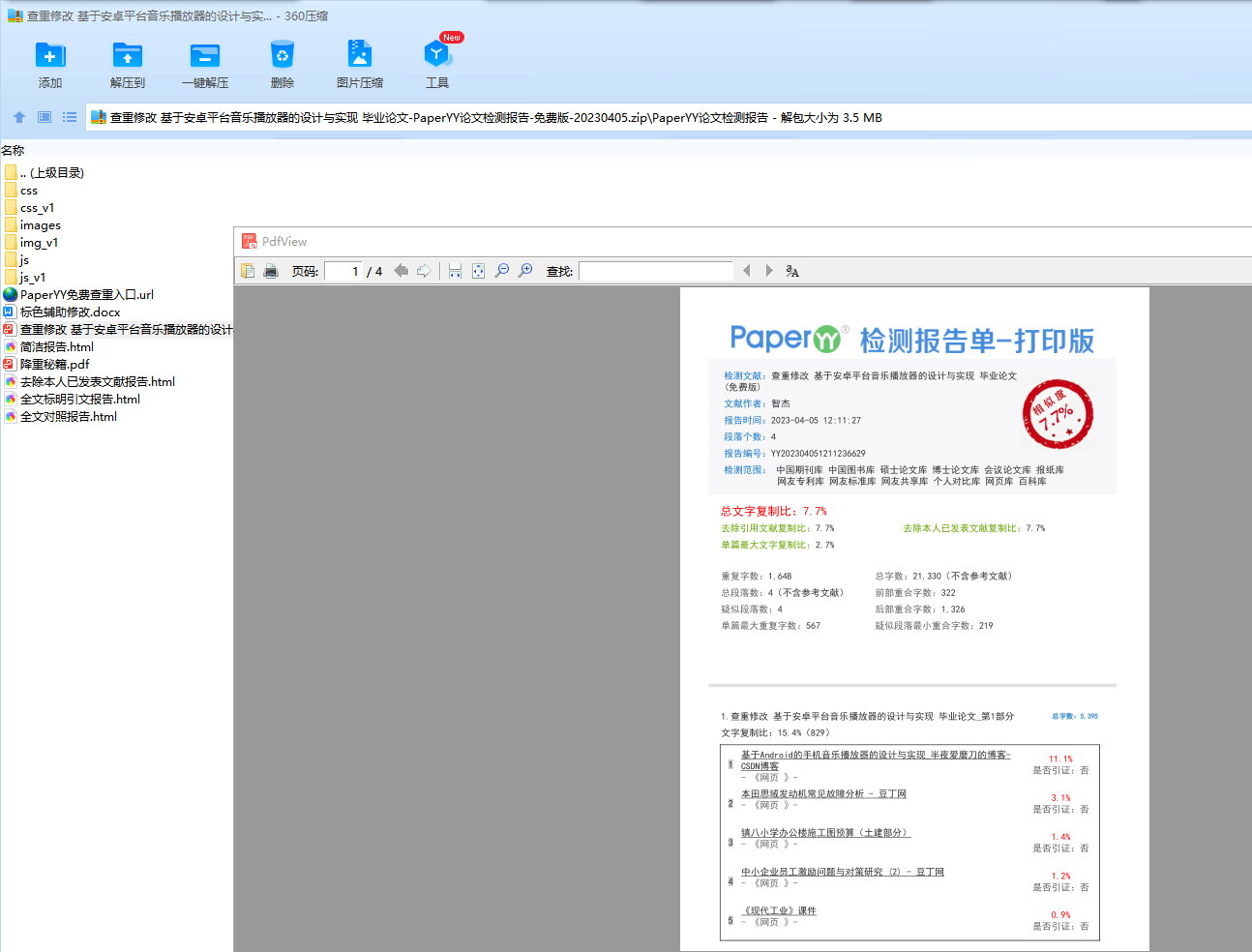Toggle match-case search option in PdfView

(792, 271)
